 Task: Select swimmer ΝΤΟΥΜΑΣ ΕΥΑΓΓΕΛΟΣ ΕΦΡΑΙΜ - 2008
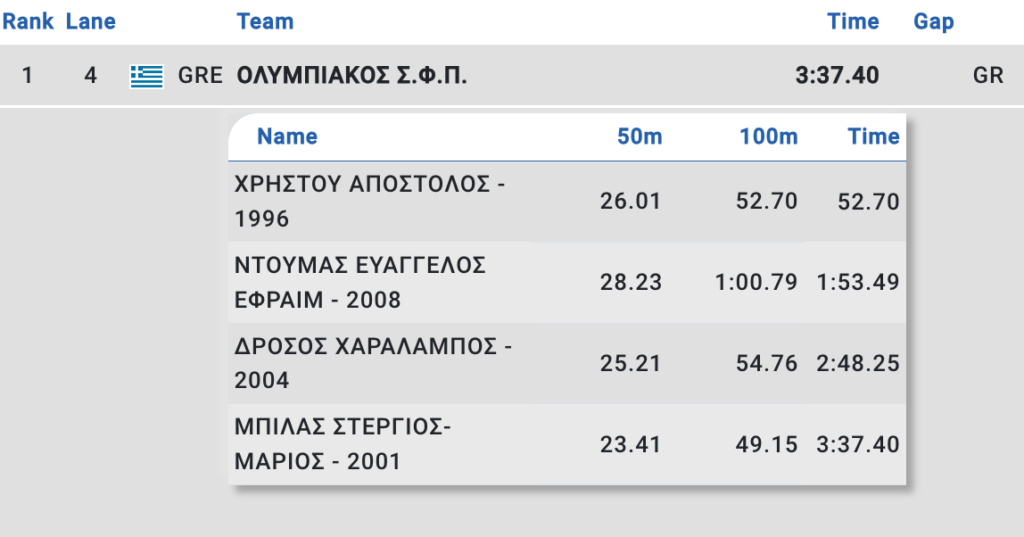pos(360,282)
